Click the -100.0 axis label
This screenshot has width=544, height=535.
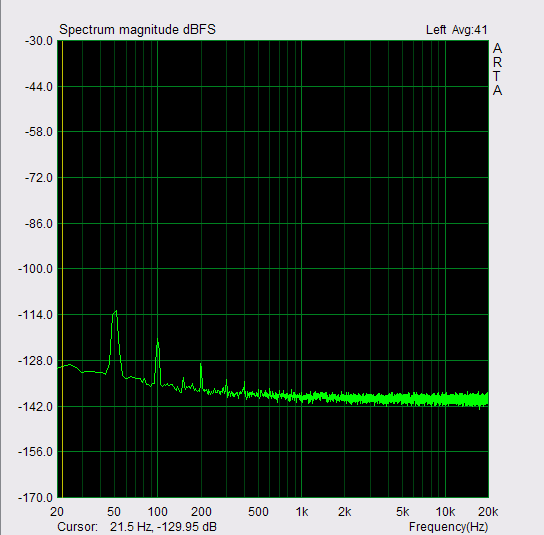pos(35,269)
